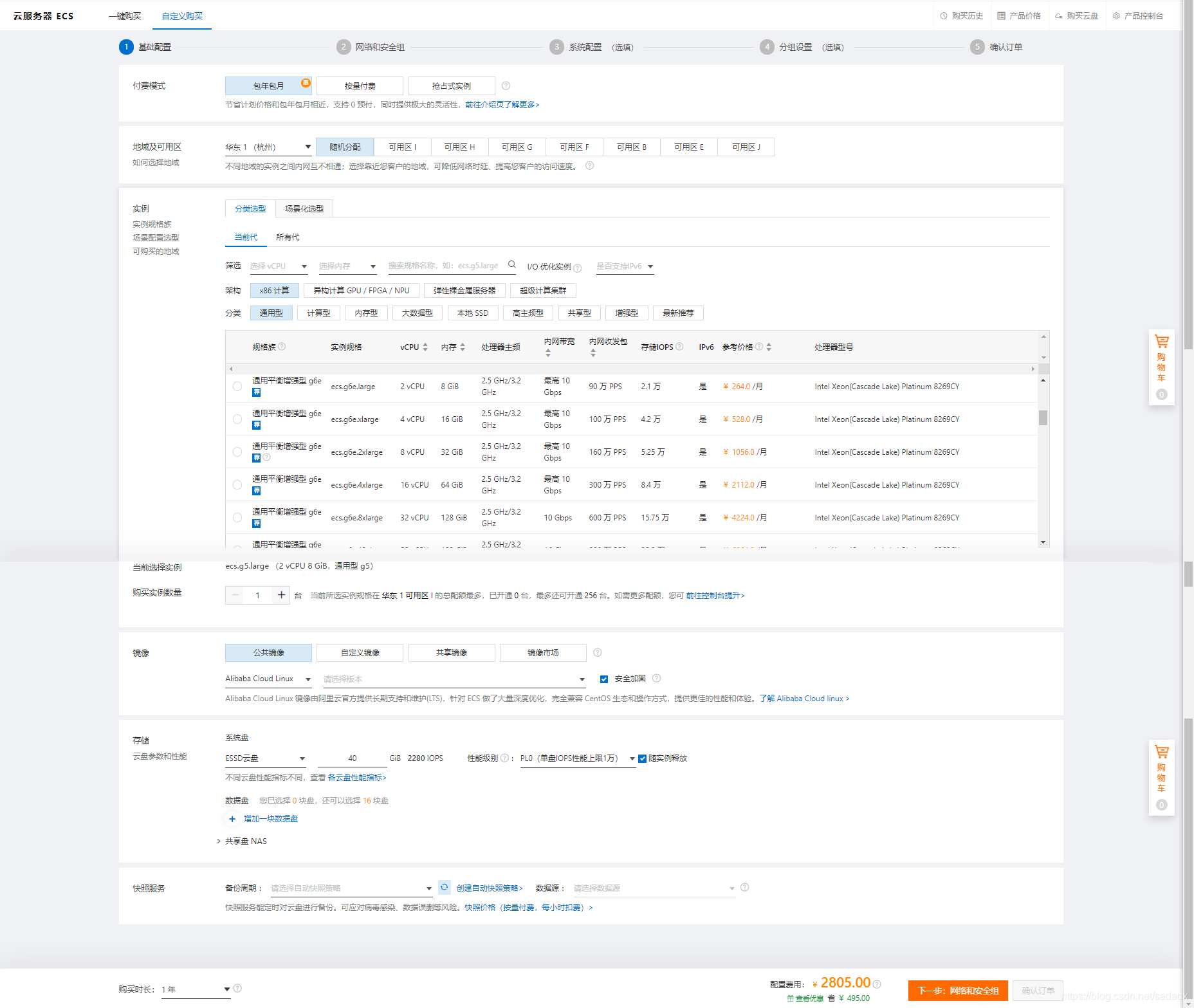Click the help icon beside instance family header
This screenshot has width=1194, height=1008.
coord(282,347)
